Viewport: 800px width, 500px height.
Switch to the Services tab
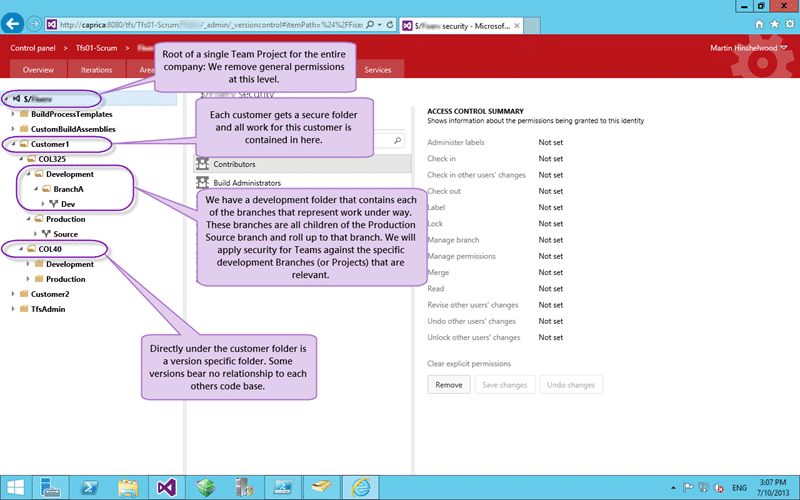[x=378, y=69]
